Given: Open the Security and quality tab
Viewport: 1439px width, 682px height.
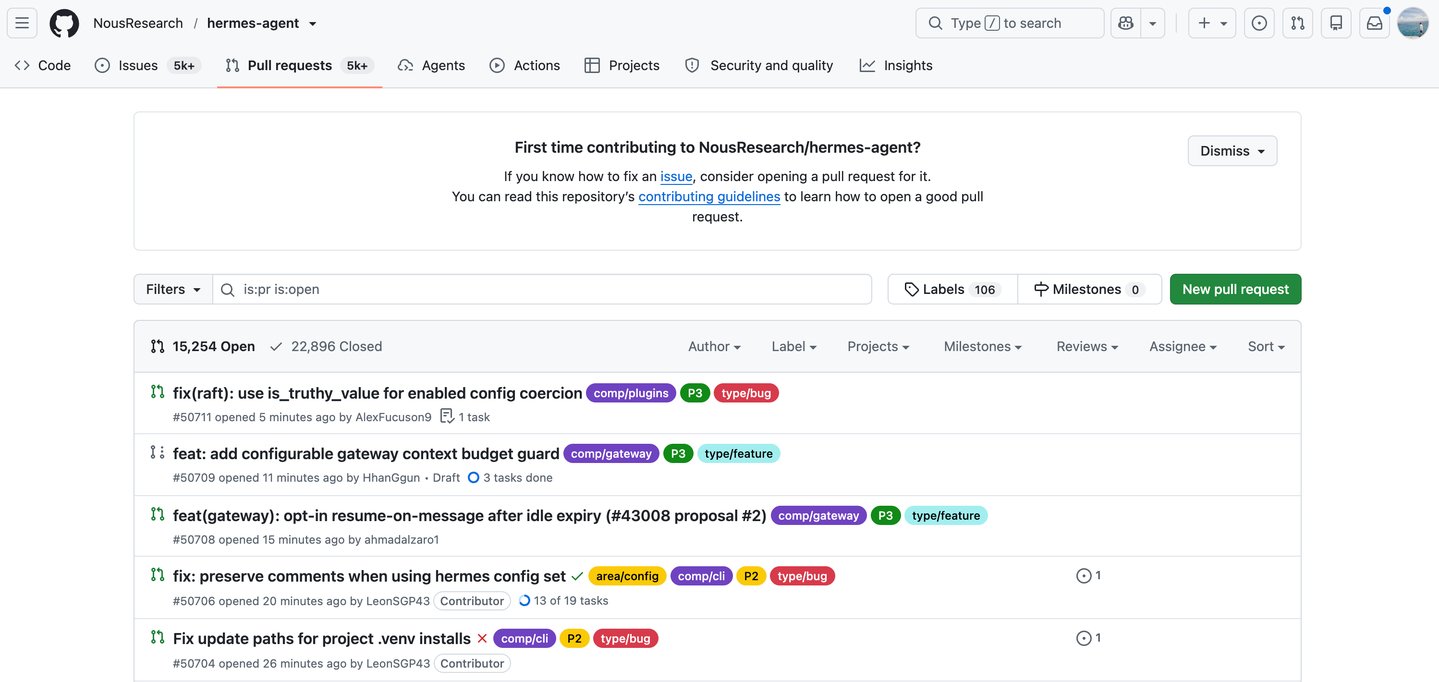Looking at the screenshot, I should 759,65.
